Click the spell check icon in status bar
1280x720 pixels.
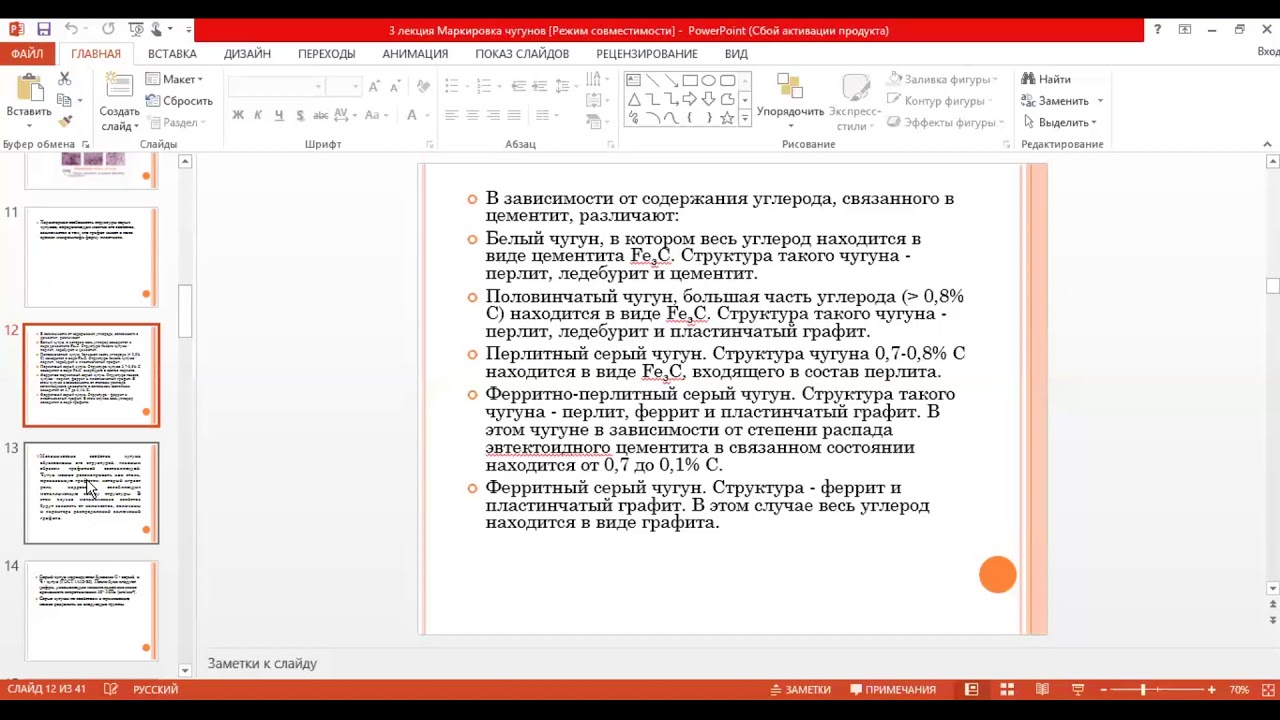point(111,689)
